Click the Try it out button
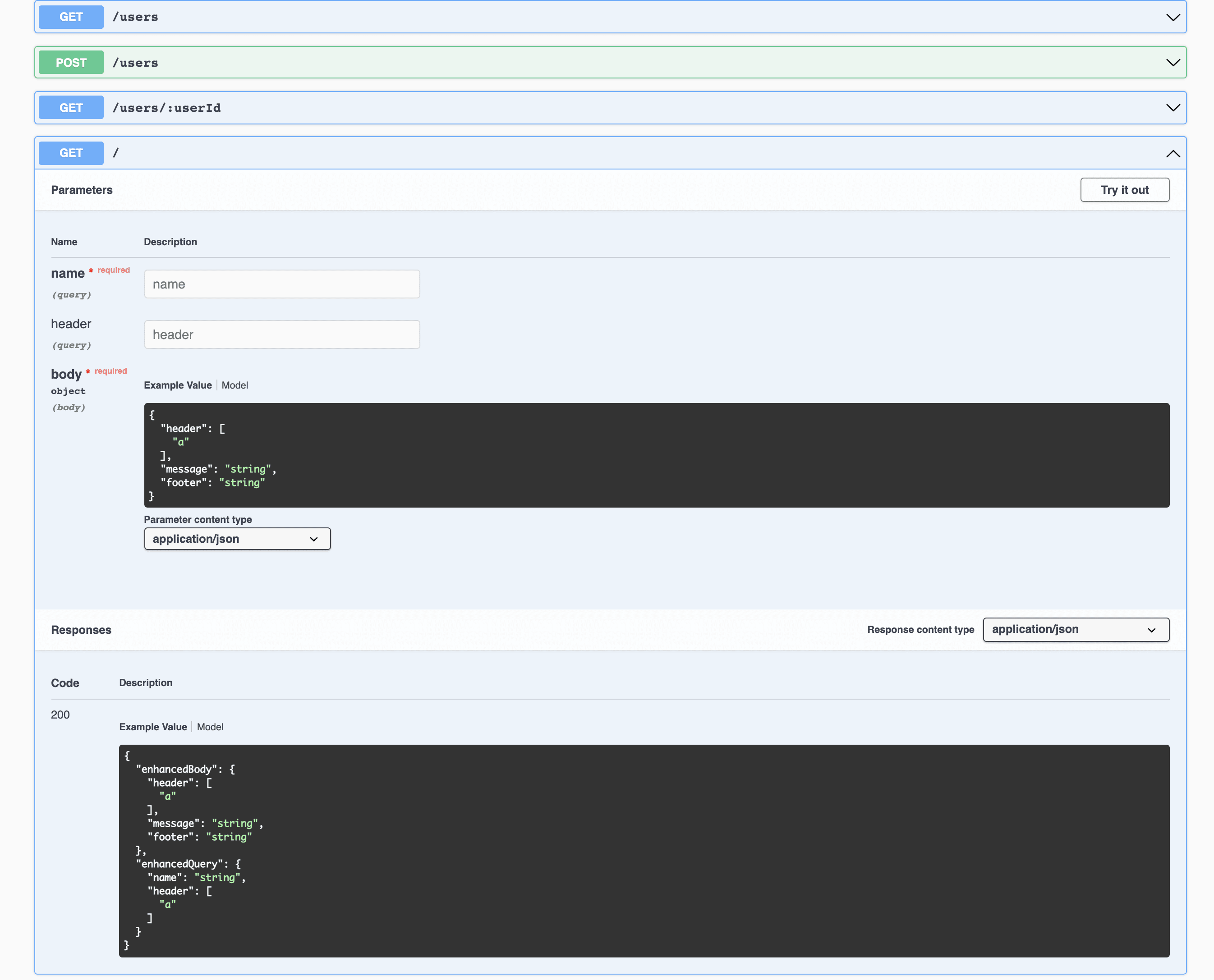Image resolution: width=1214 pixels, height=980 pixels. 1124,189
